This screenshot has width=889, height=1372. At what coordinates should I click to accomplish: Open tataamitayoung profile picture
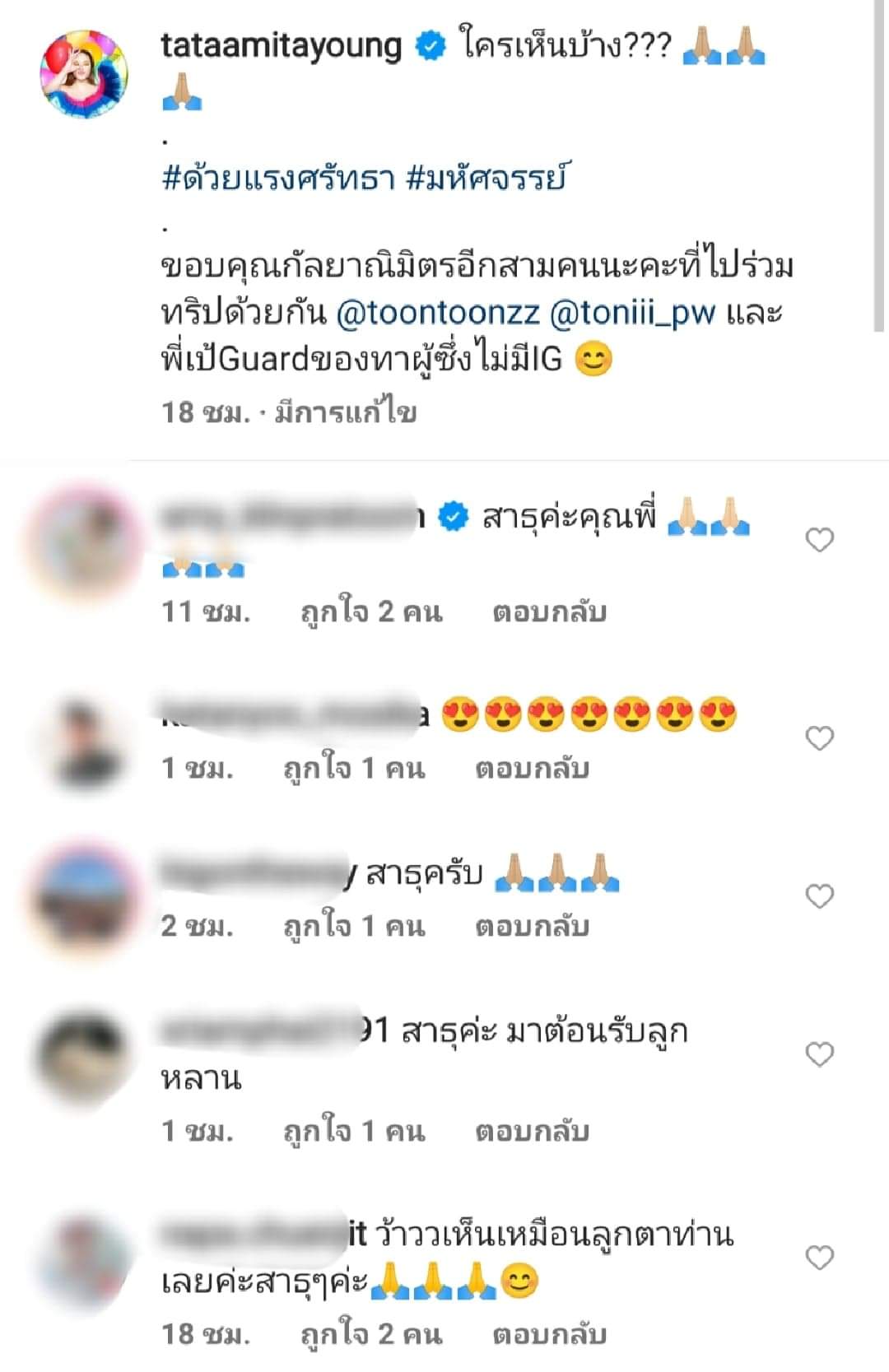(84, 73)
